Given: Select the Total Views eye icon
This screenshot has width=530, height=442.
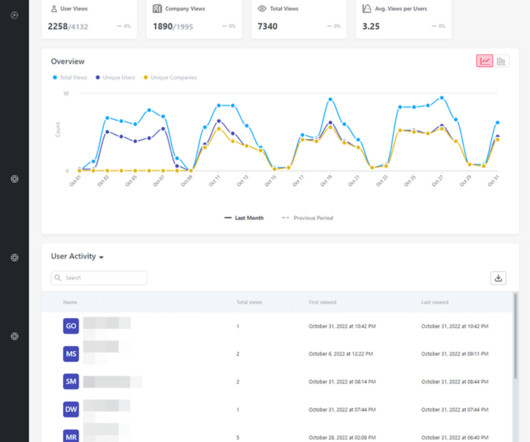Looking at the screenshot, I should [262, 8].
